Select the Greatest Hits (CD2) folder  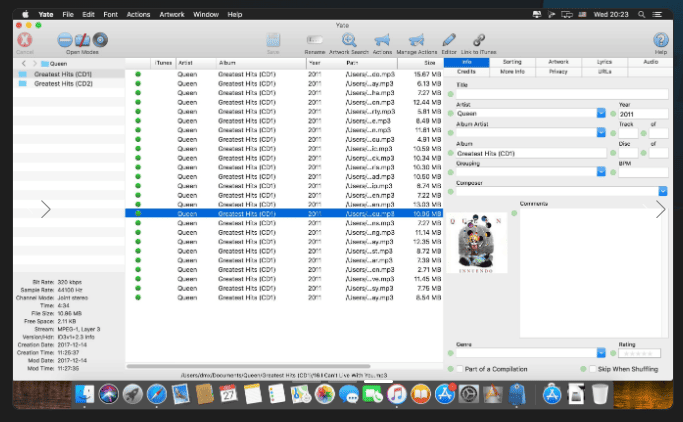click(69, 84)
